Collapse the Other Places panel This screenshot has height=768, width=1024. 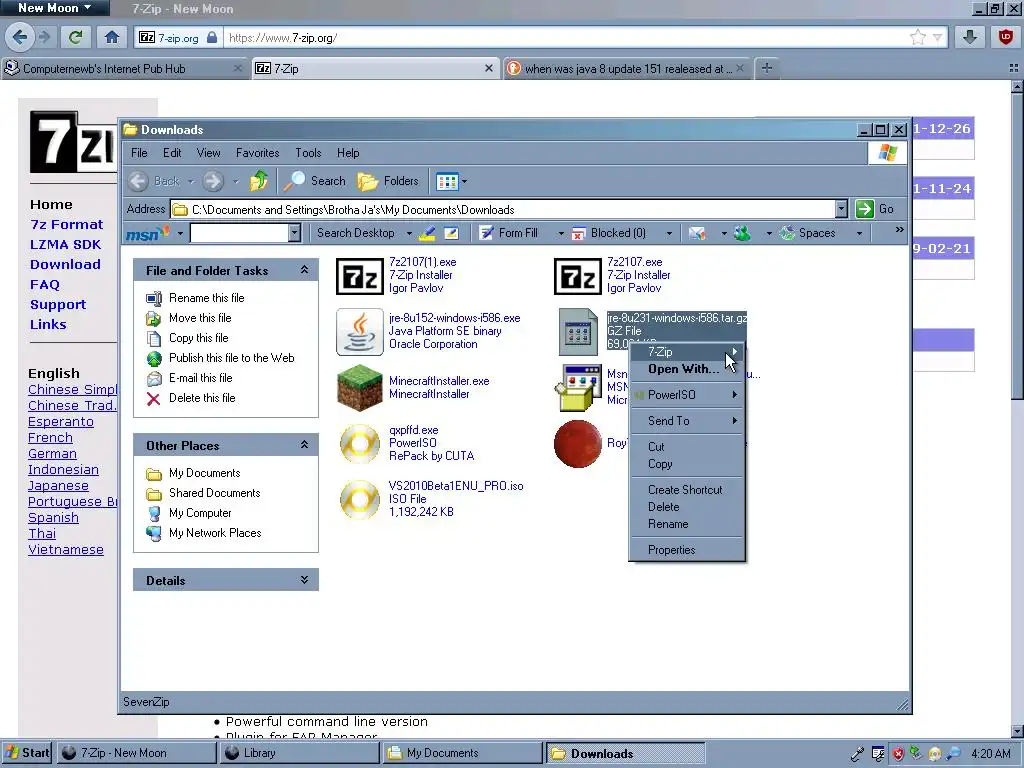[304, 445]
